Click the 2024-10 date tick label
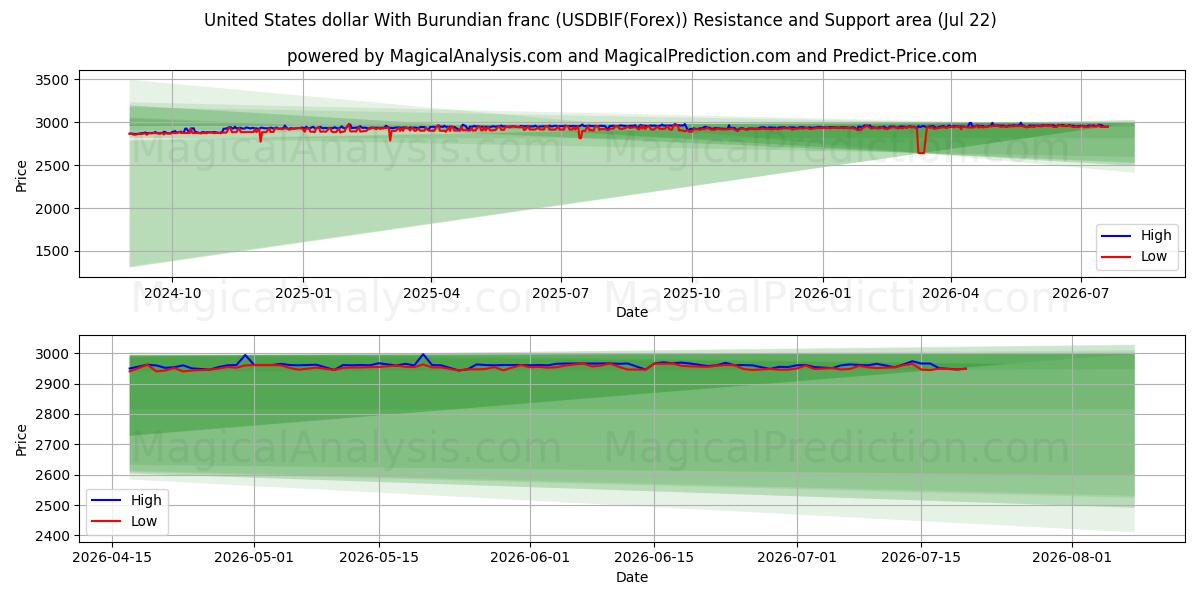This screenshot has height=600, width=1200. 172,294
